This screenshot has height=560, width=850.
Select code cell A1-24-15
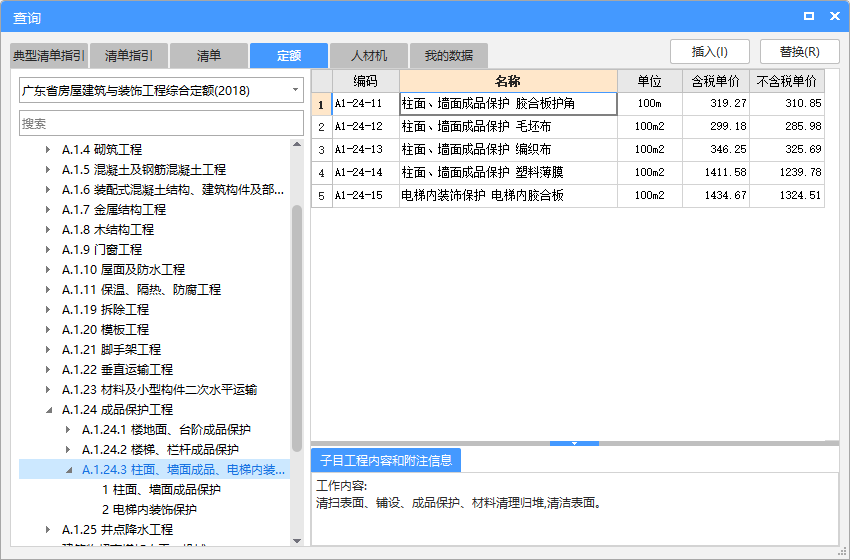tap(366, 196)
